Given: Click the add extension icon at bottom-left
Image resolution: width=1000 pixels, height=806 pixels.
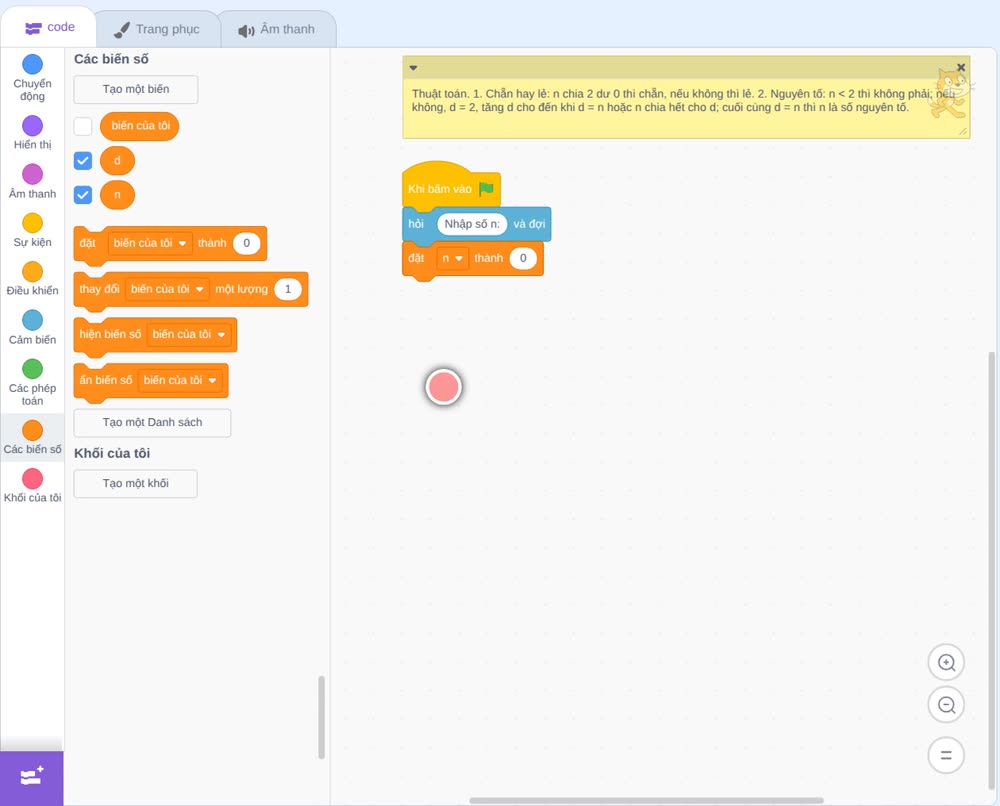Looking at the screenshot, I should click(x=32, y=777).
